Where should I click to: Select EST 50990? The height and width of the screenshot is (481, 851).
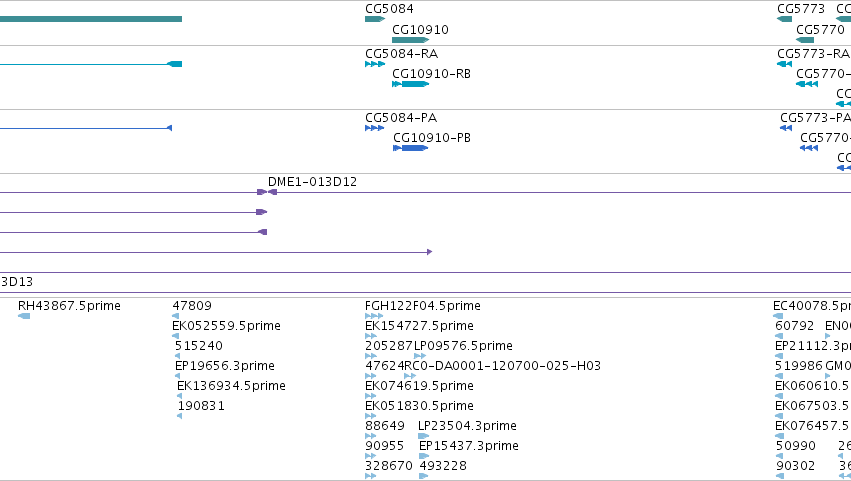(796, 446)
